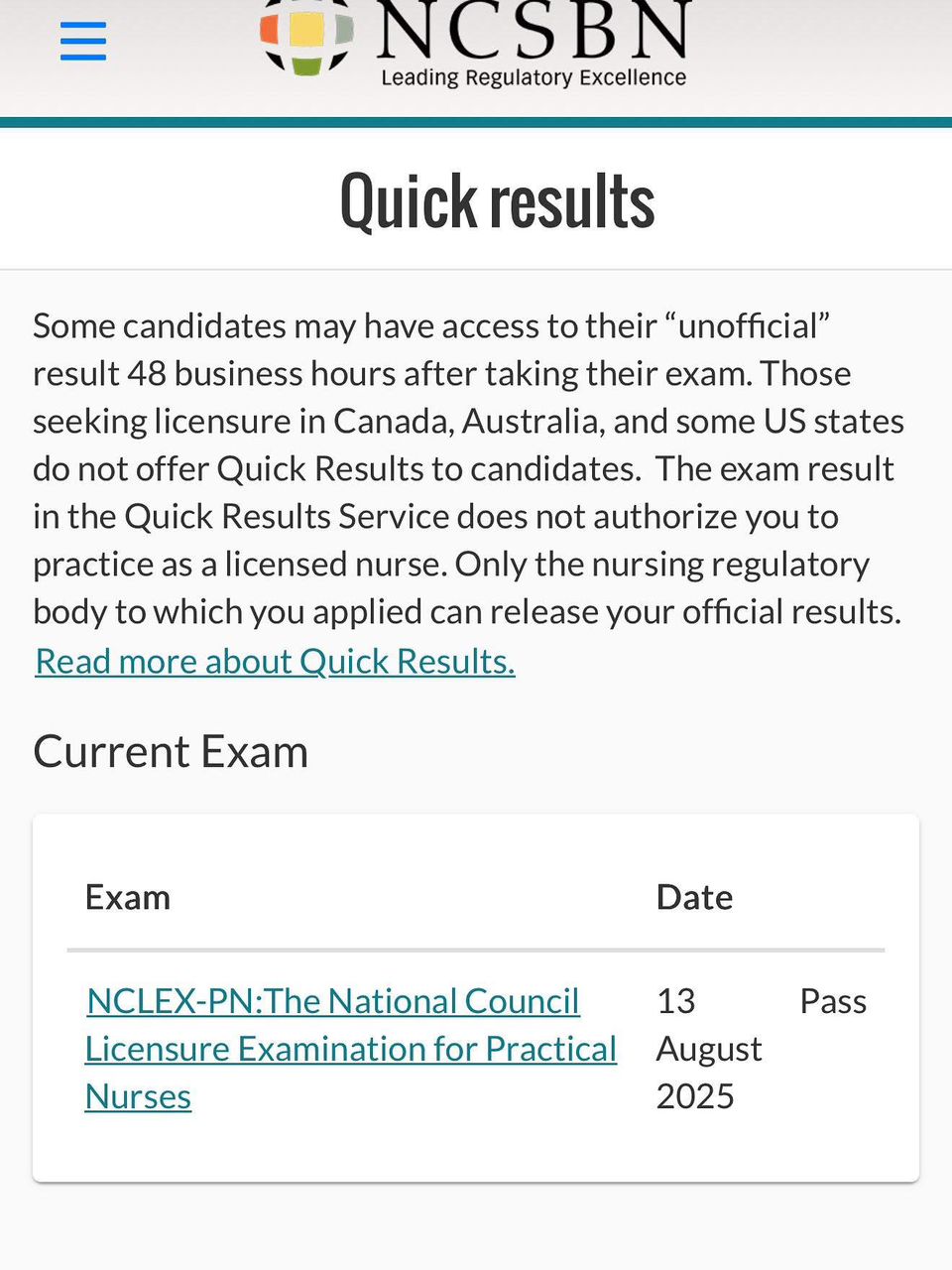Image resolution: width=952 pixels, height=1270 pixels.
Task: Click the teal divider bar under header
Action: pos(476,123)
